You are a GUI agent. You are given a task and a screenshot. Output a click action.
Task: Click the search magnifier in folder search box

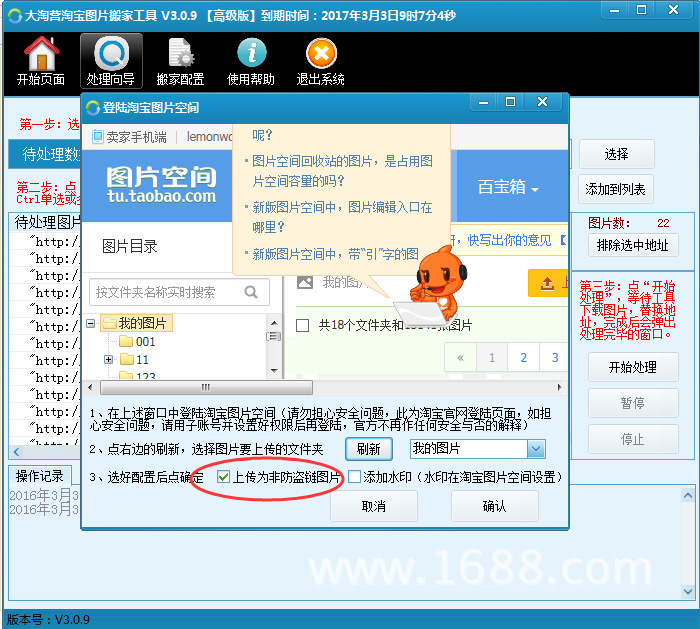click(x=251, y=292)
